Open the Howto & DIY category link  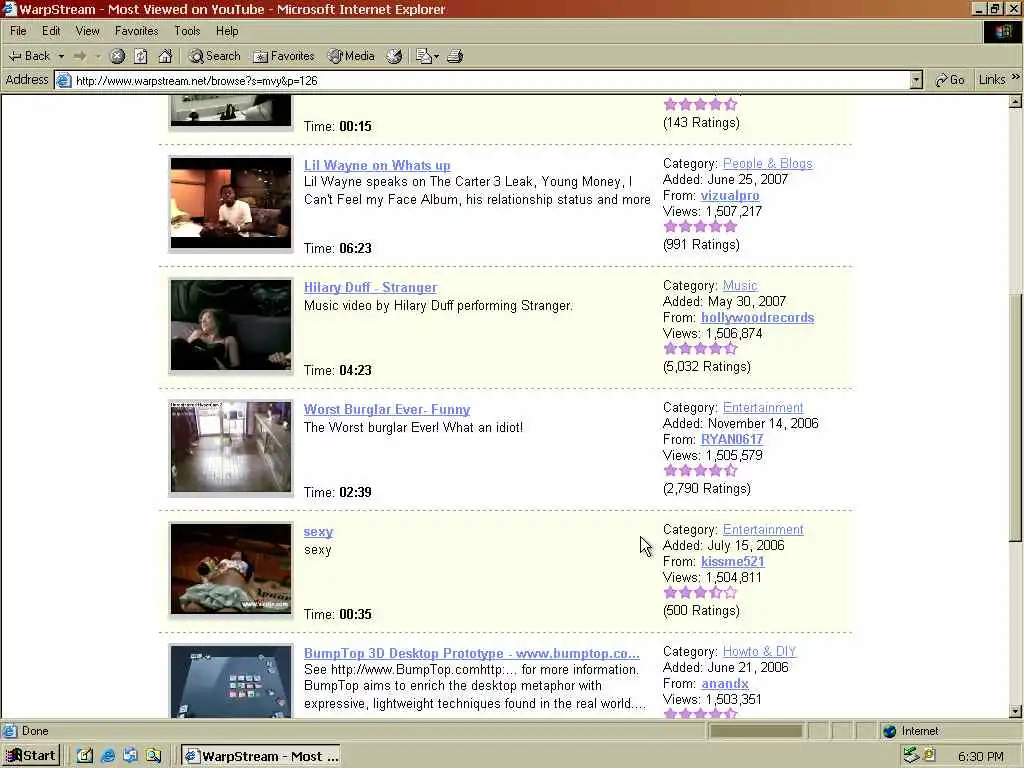(x=760, y=651)
